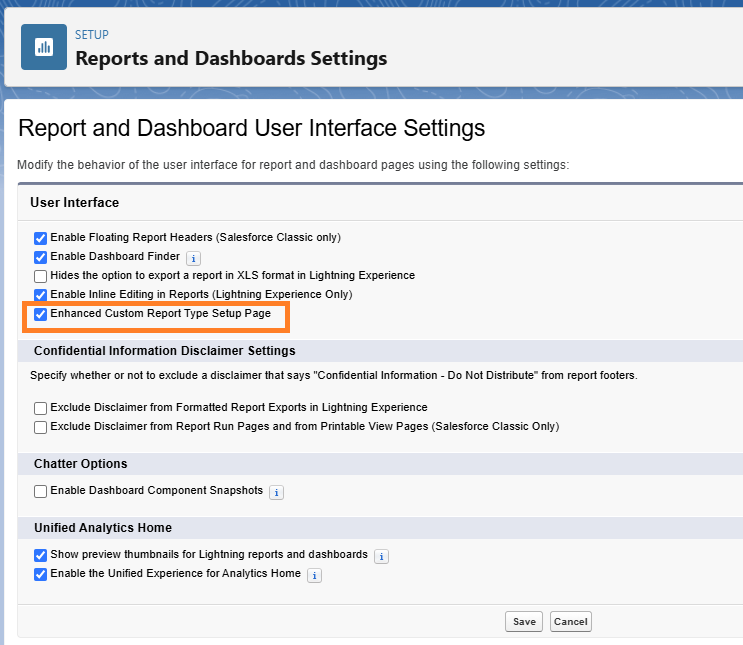Click 'Specify whether or not to exclude' text

click(x=334, y=375)
